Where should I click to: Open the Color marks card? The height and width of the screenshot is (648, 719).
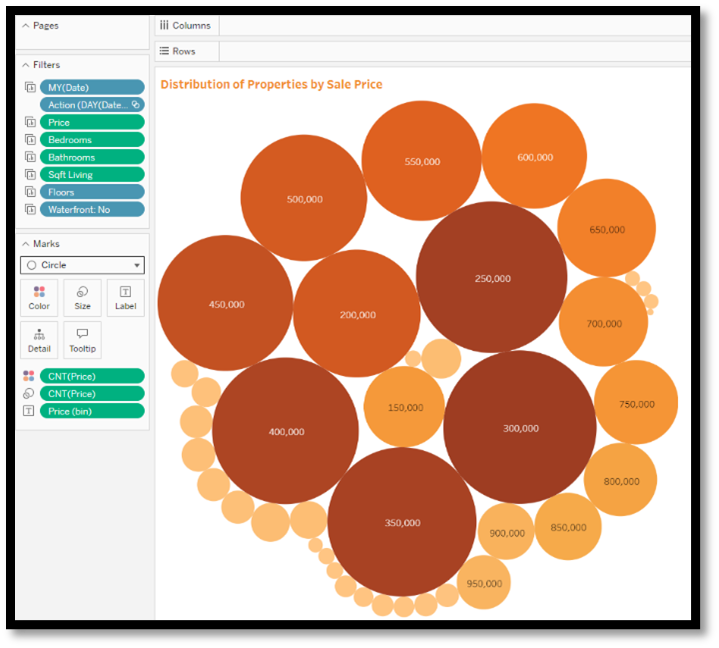39,297
